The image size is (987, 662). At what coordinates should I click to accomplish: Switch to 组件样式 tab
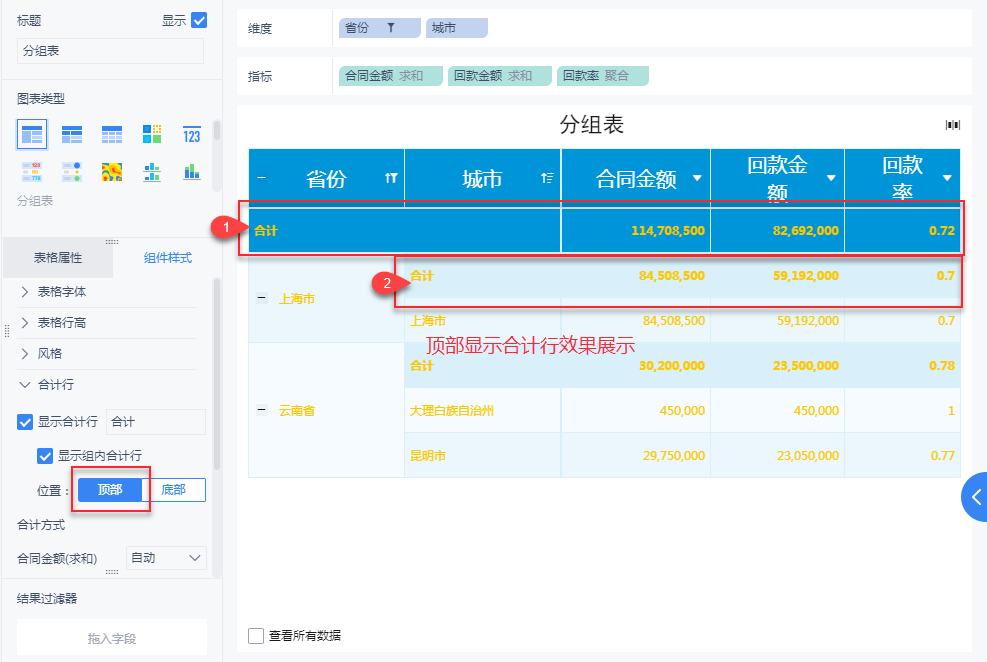coord(167,258)
